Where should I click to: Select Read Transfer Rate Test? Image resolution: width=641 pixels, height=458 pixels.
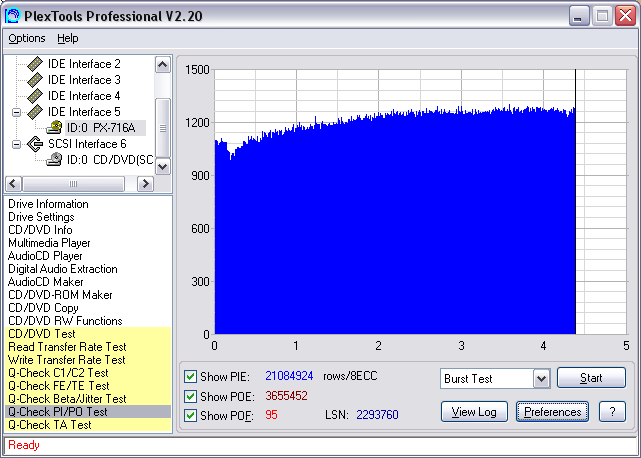88,347
